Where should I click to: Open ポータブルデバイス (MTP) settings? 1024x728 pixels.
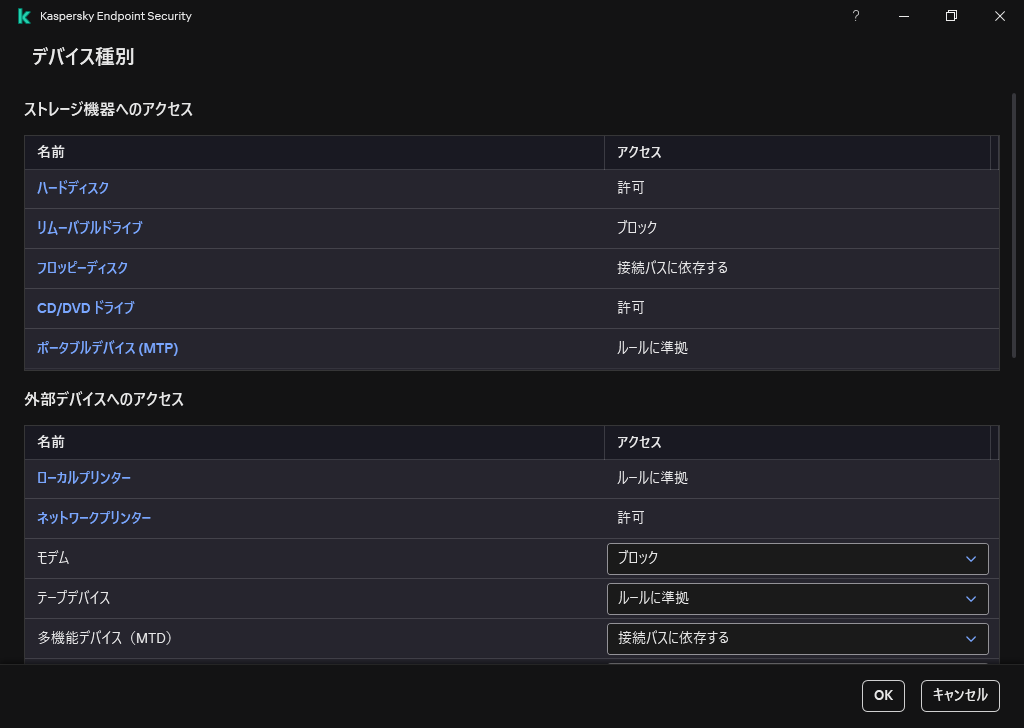[108, 348]
